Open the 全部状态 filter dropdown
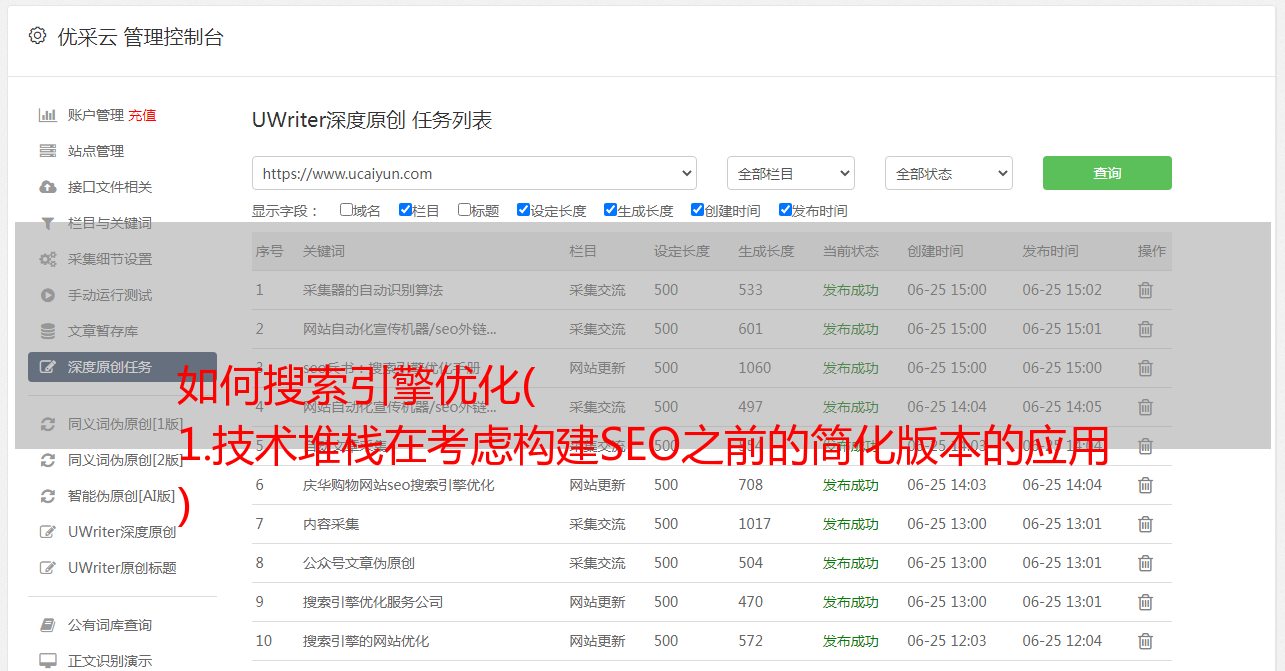This screenshot has width=1285, height=671. [x=948, y=173]
